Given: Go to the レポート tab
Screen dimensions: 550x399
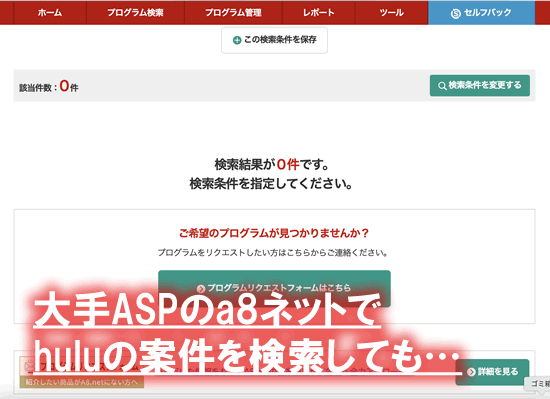Looking at the screenshot, I should tap(318, 13).
